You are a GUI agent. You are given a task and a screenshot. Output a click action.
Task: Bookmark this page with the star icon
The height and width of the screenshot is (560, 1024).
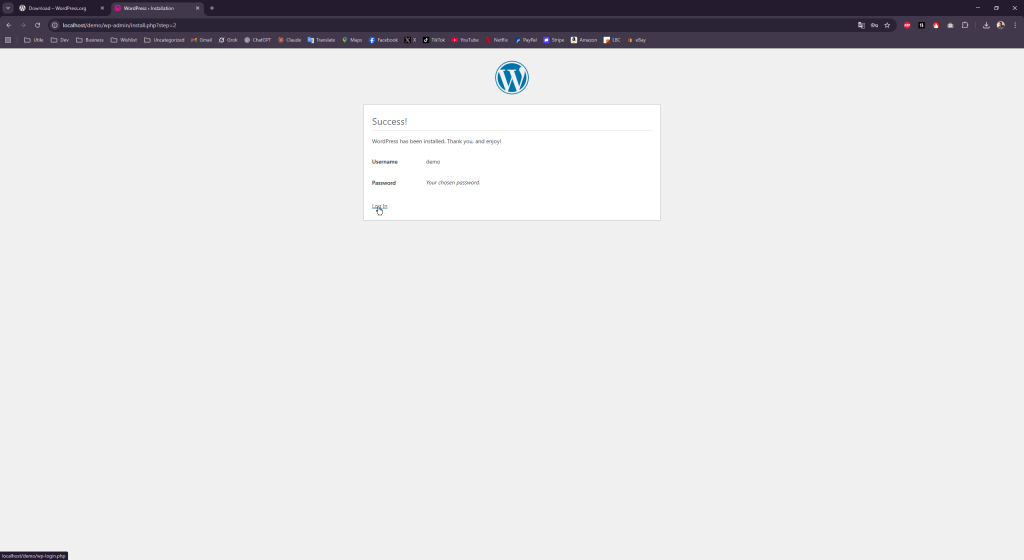887,25
